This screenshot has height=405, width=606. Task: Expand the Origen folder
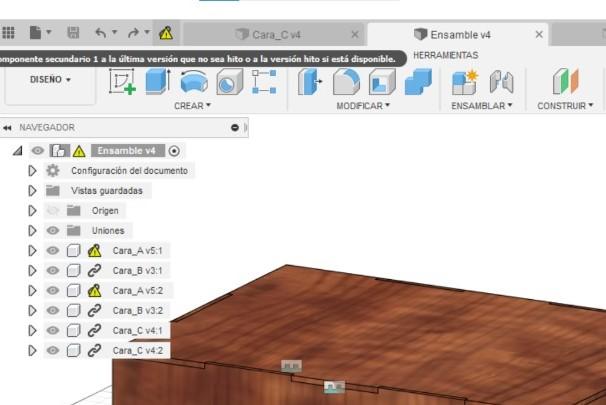click(32, 211)
